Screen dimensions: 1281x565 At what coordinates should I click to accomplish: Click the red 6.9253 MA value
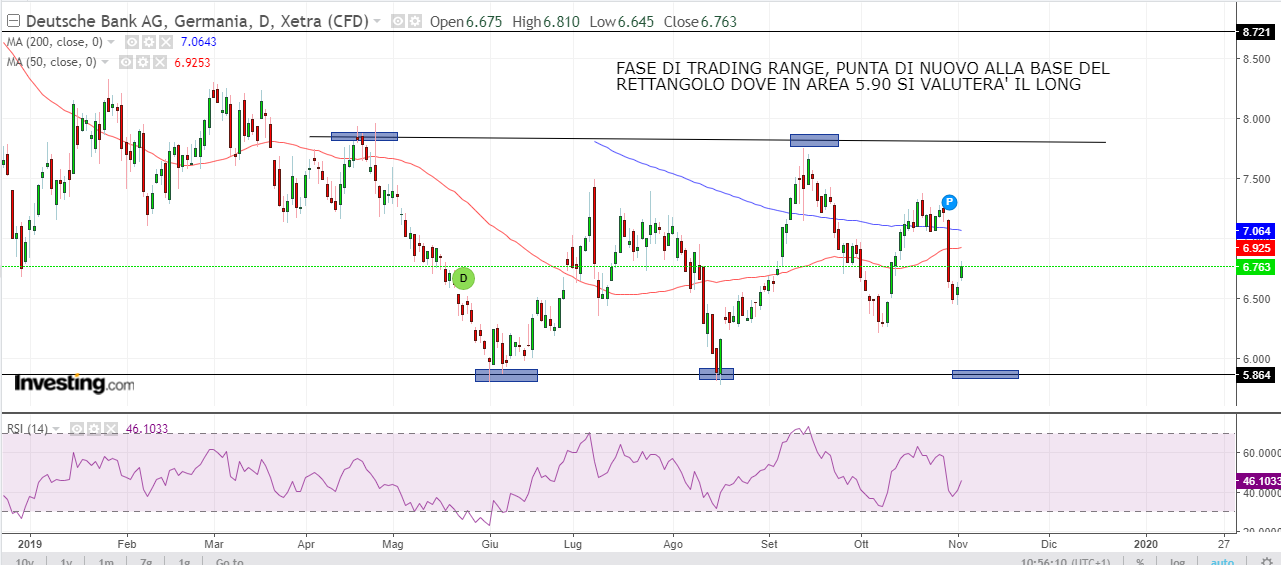coord(192,62)
